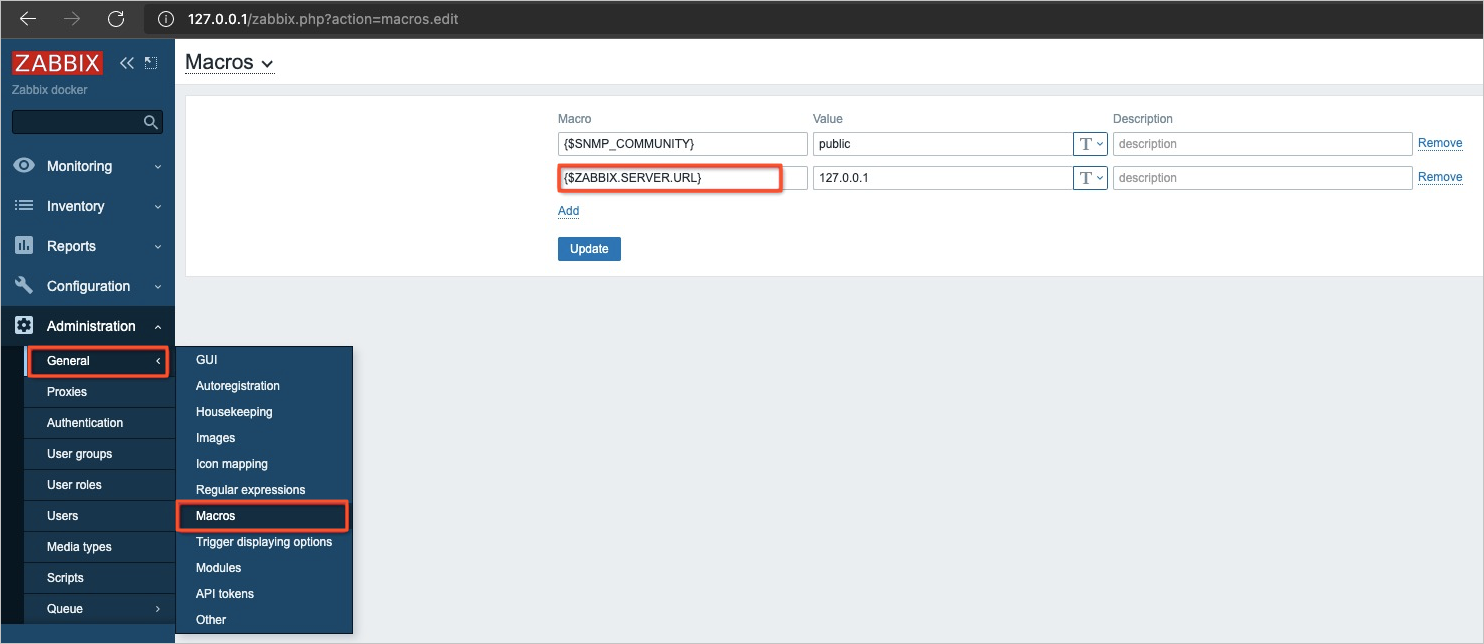The image size is (1484, 644).
Task: Click the ZABBIX logo
Action: (x=56, y=62)
